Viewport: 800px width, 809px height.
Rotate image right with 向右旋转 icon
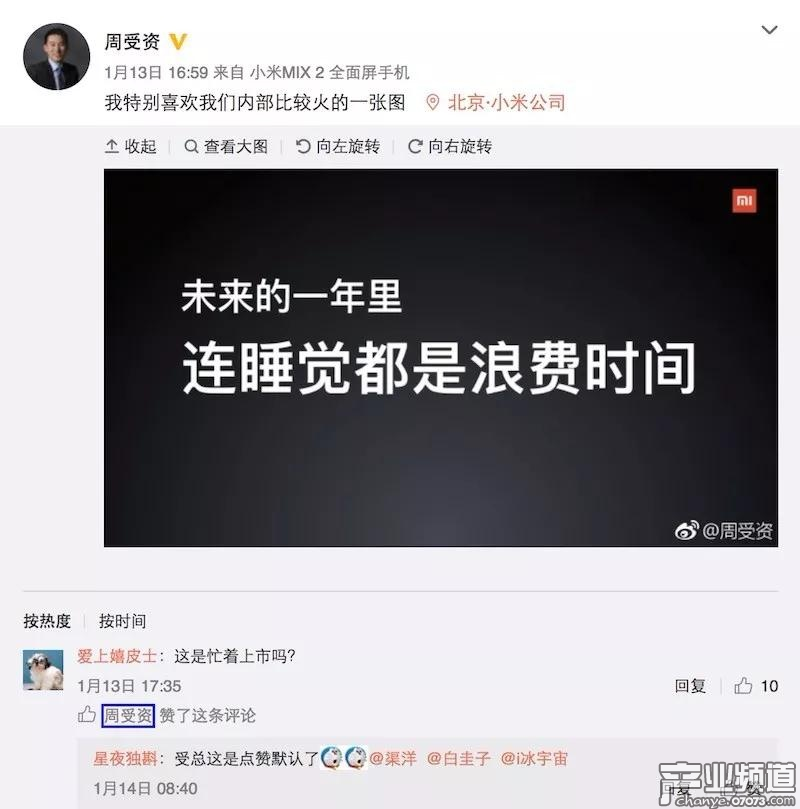point(415,147)
